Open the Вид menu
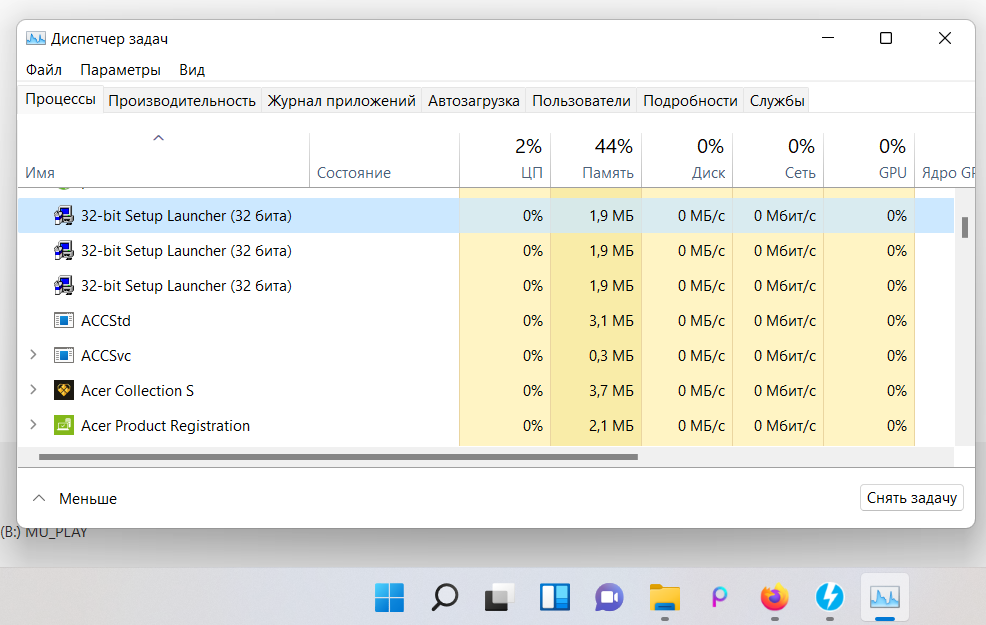The width and height of the screenshot is (986, 625). point(192,70)
